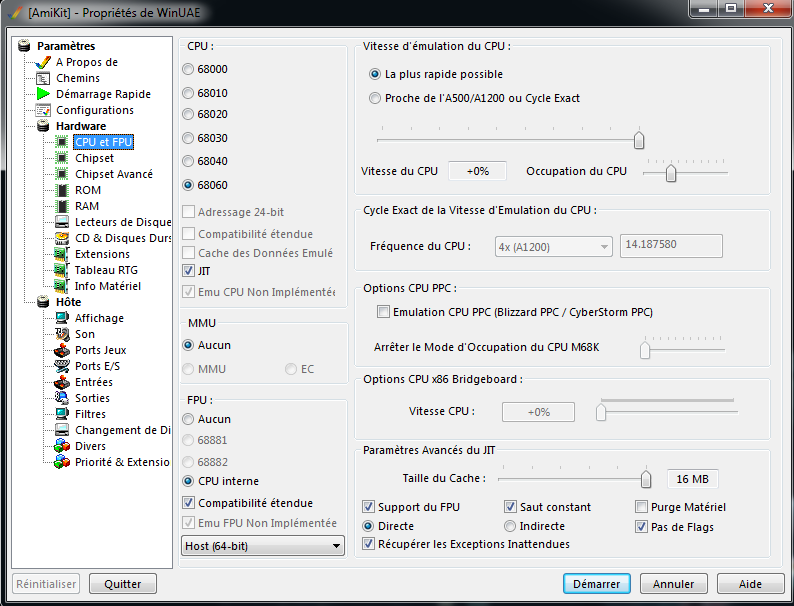Toggle Support du FPU checkbox
This screenshot has height=606, width=794.
pyautogui.click(x=368, y=507)
